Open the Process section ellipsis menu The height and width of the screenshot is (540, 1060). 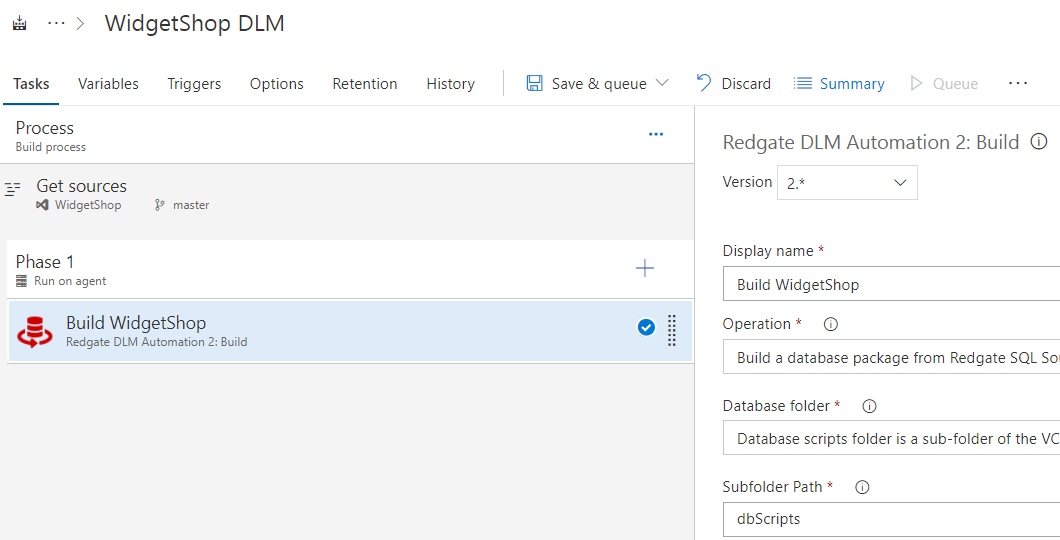(656, 134)
